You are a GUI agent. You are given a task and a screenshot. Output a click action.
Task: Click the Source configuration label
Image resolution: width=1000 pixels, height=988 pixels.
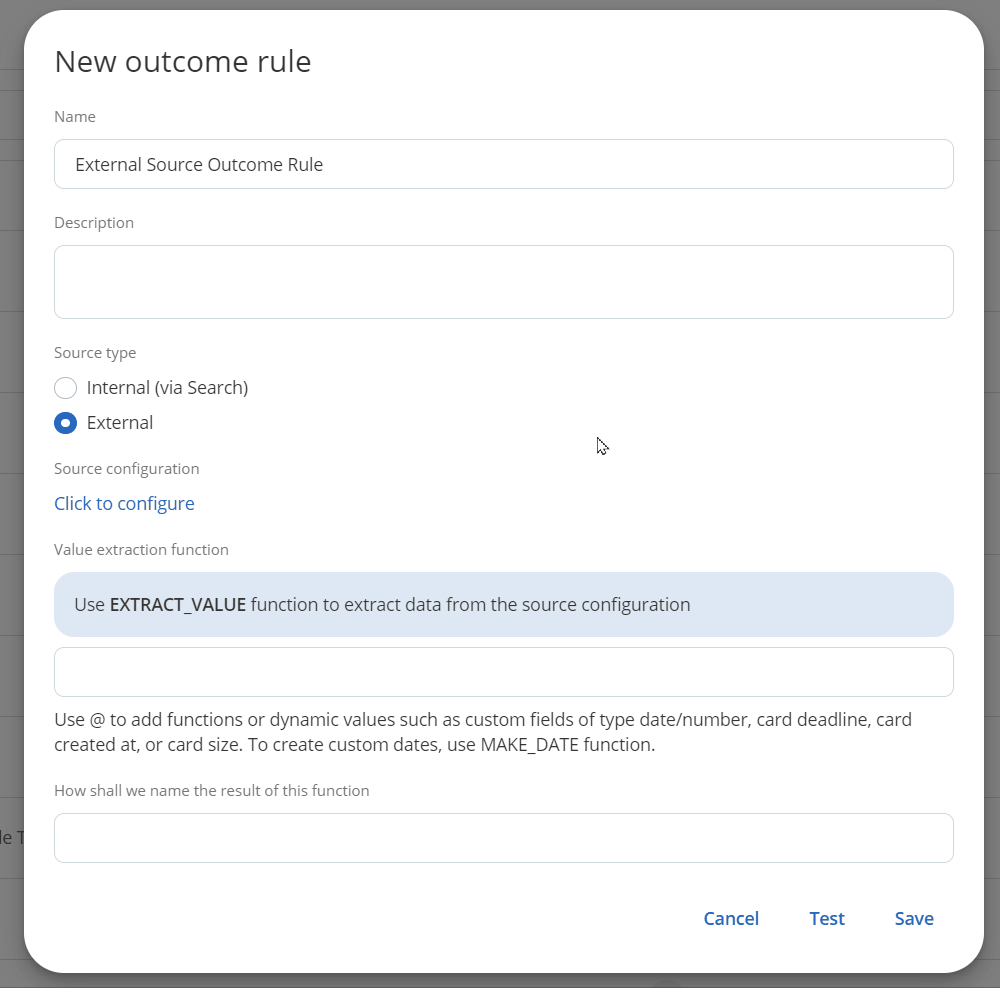pyautogui.click(x=127, y=468)
